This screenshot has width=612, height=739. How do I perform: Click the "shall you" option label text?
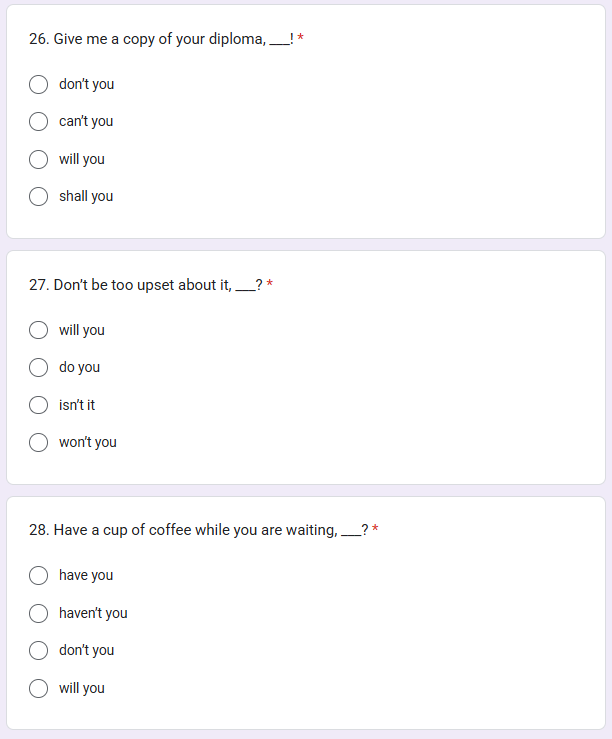[86, 197]
